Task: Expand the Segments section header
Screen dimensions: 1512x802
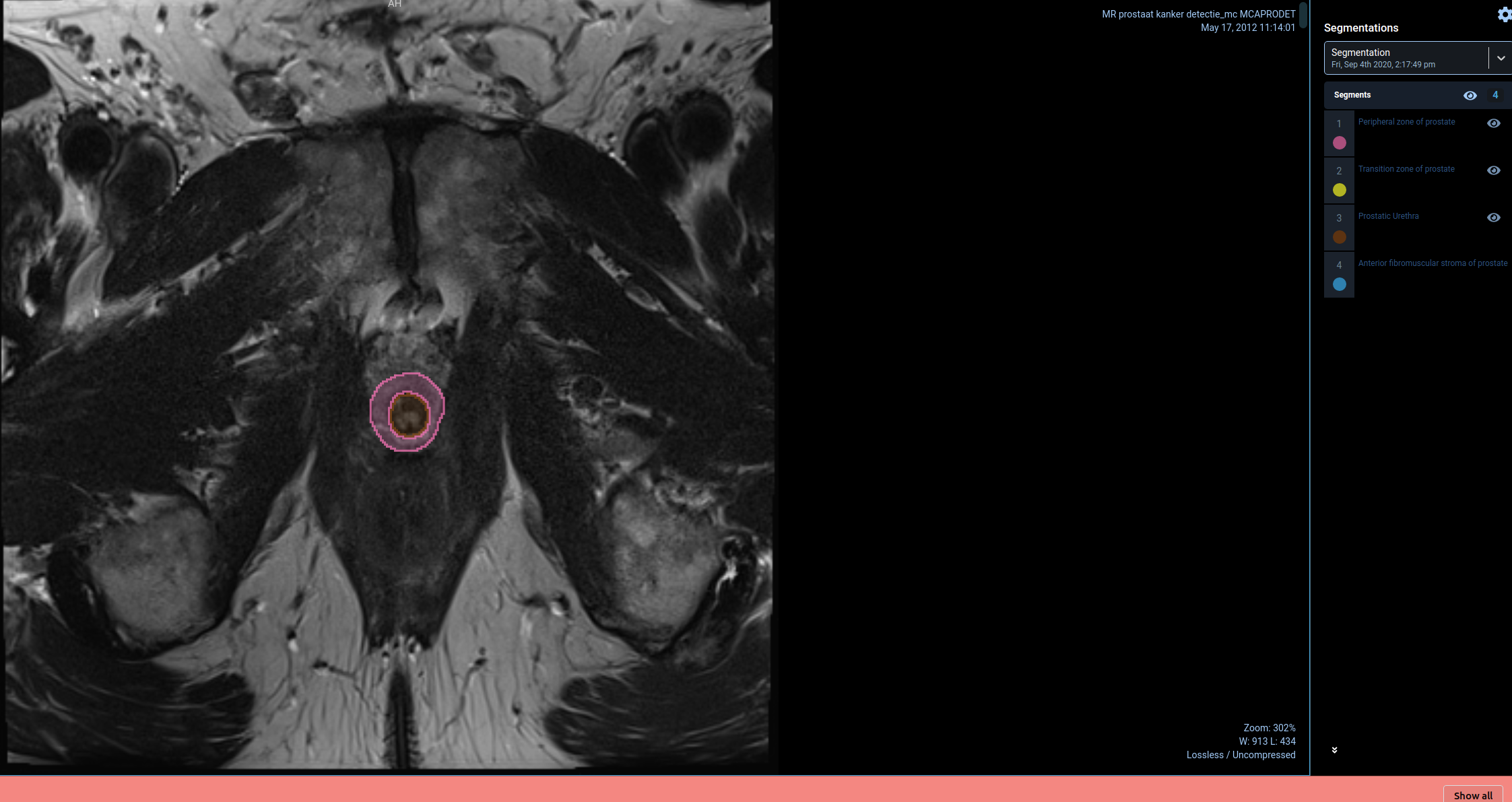Action: pos(1352,95)
